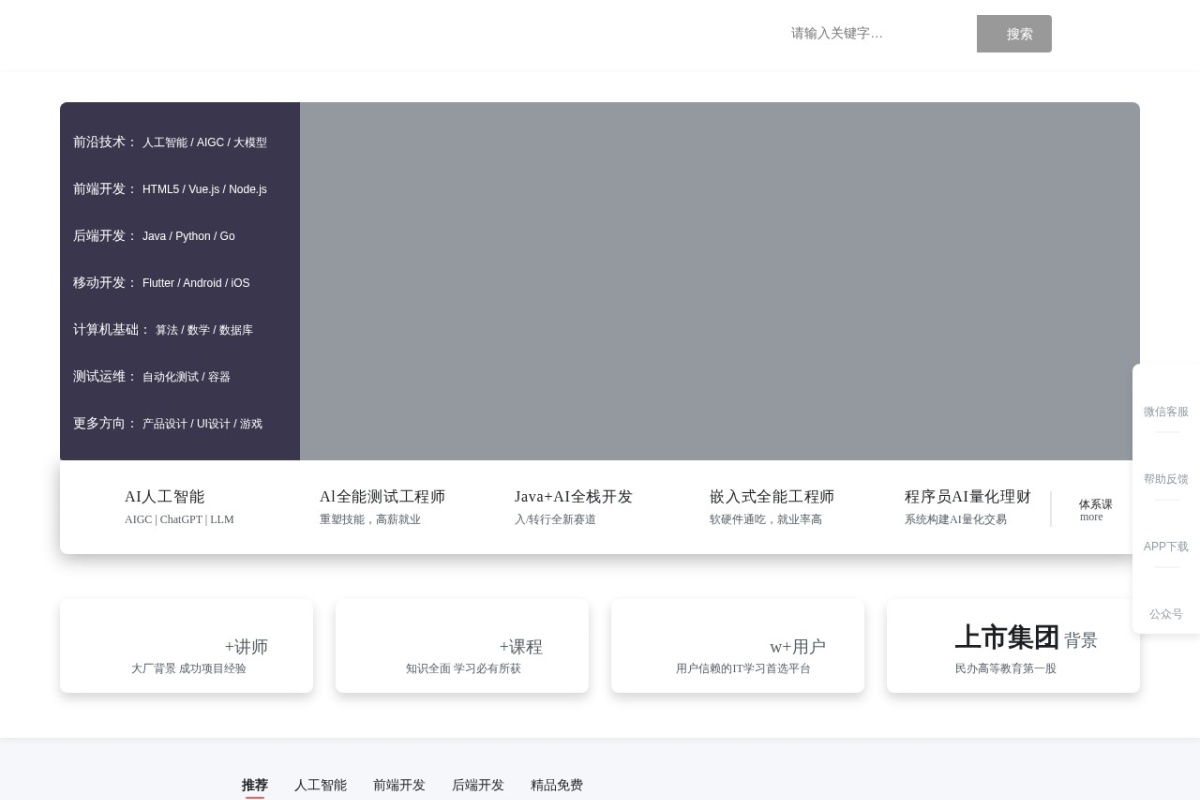1200x800 pixels.
Task: Select Java / Python / Go text
Action: click(188, 237)
